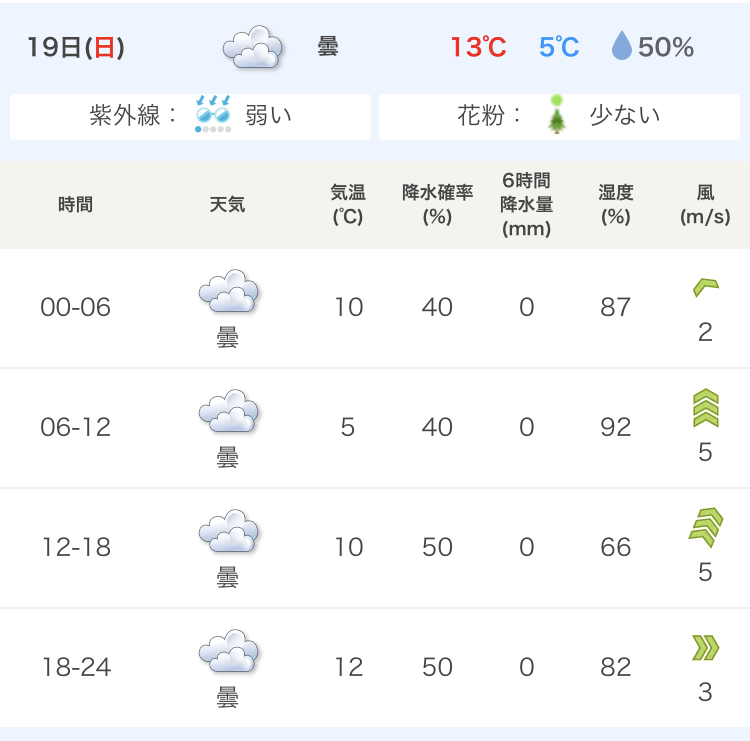This screenshot has height=741, width=750.
Task: Open the 紫外線 弱い panel
Action: click(x=190, y=117)
